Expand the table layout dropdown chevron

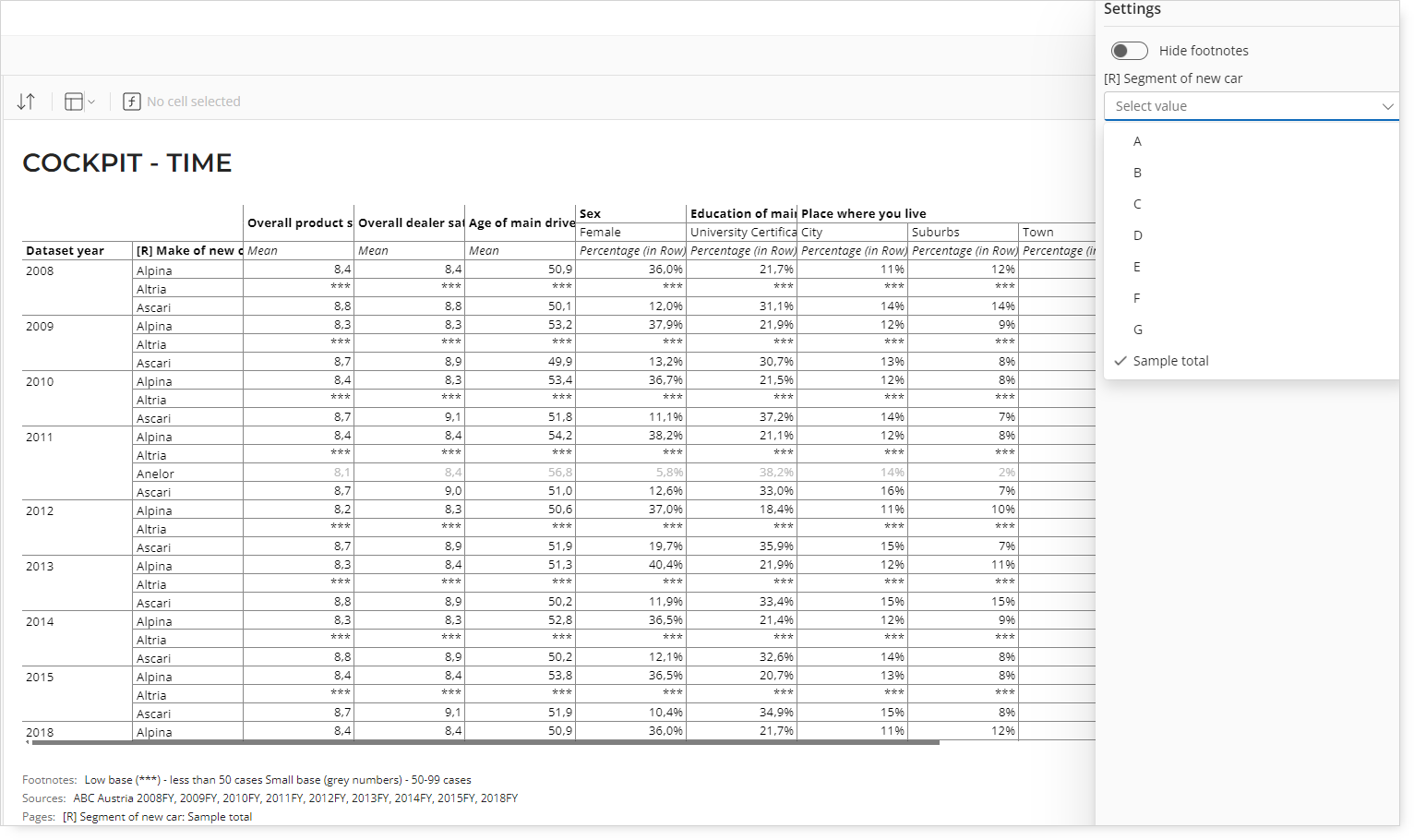click(x=91, y=102)
